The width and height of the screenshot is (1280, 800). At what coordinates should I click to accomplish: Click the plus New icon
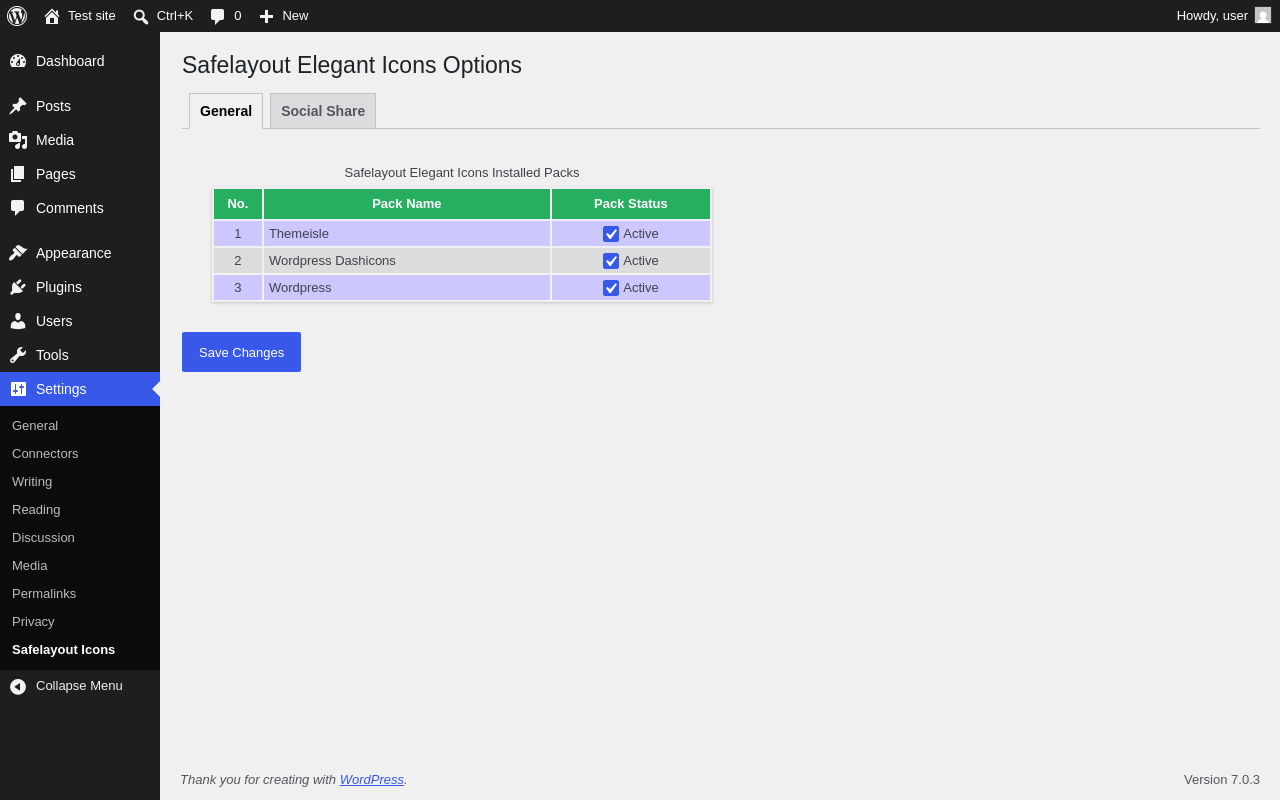266,16
